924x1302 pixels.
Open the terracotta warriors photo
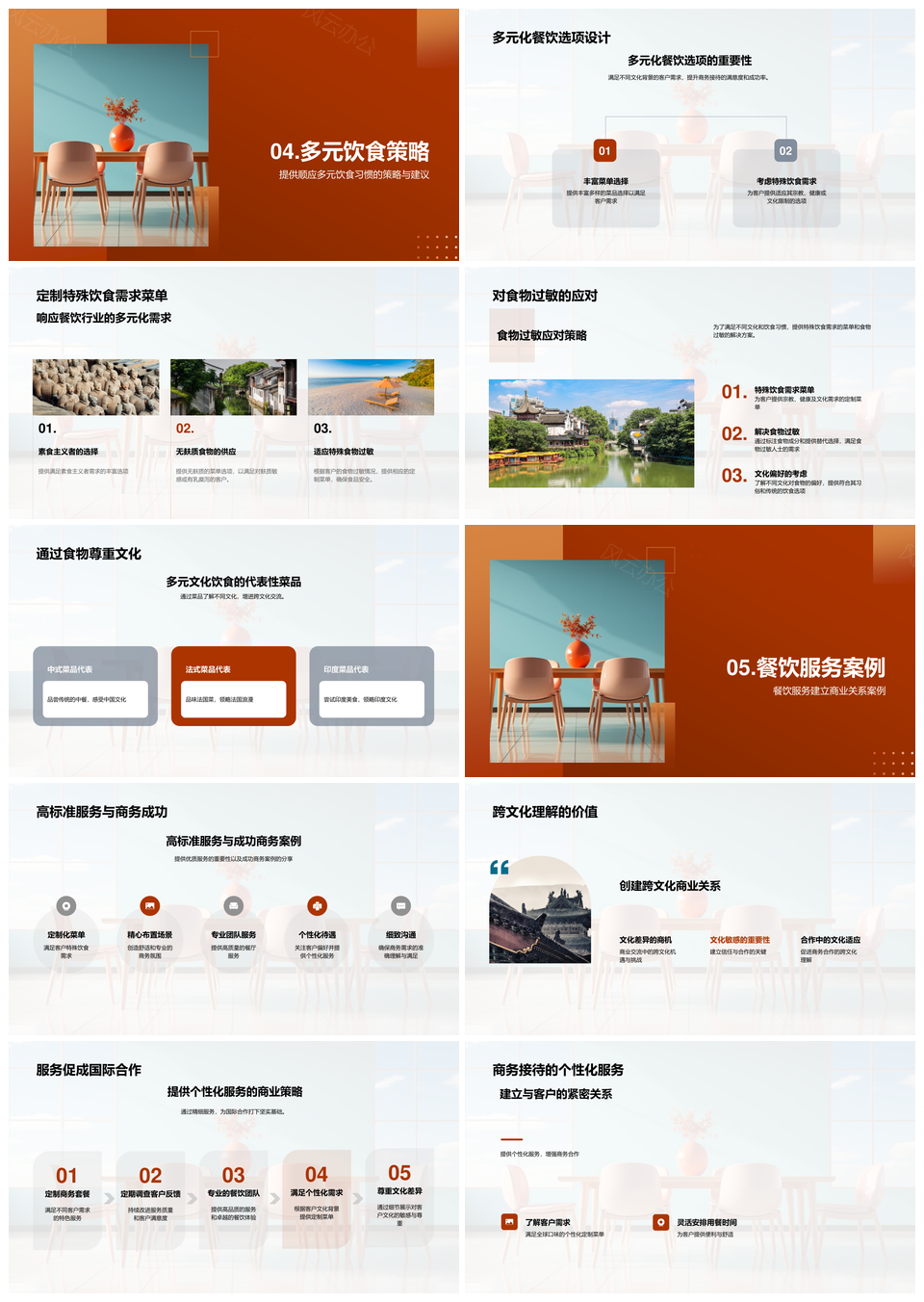pos(96,387)
